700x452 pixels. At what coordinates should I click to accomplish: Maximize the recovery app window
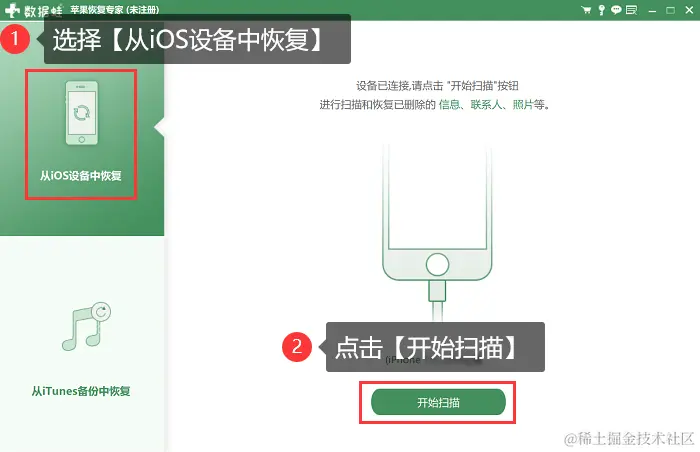[x=671, y=10]
